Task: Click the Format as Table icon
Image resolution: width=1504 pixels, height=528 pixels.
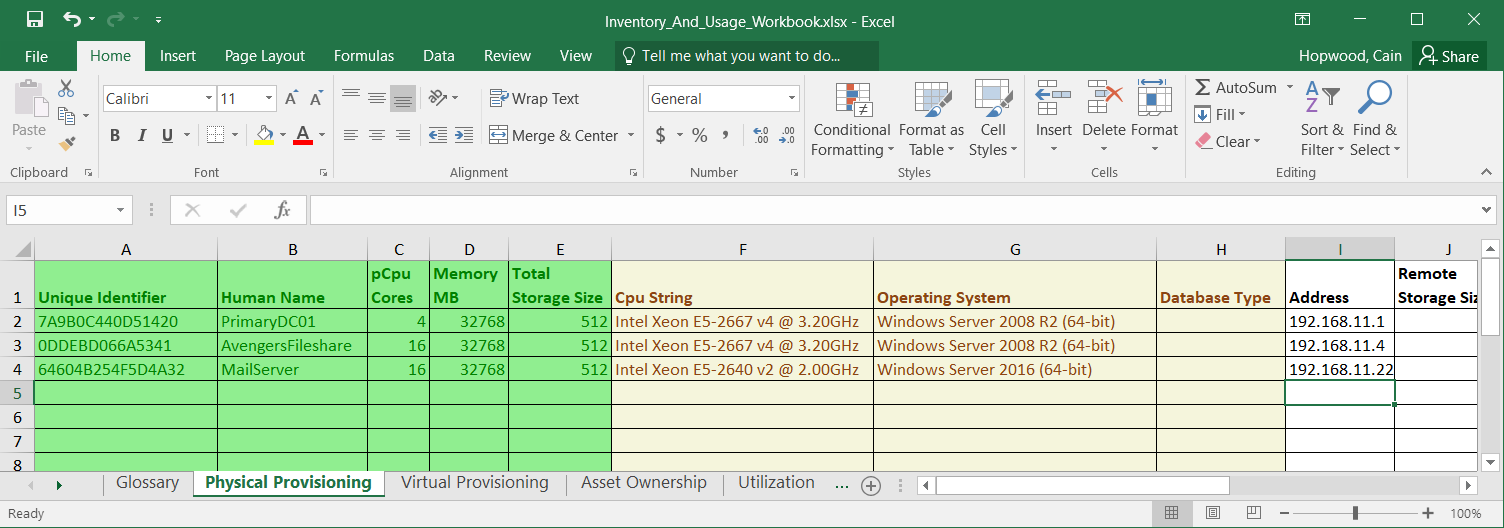Action: (x=931, y=99)
